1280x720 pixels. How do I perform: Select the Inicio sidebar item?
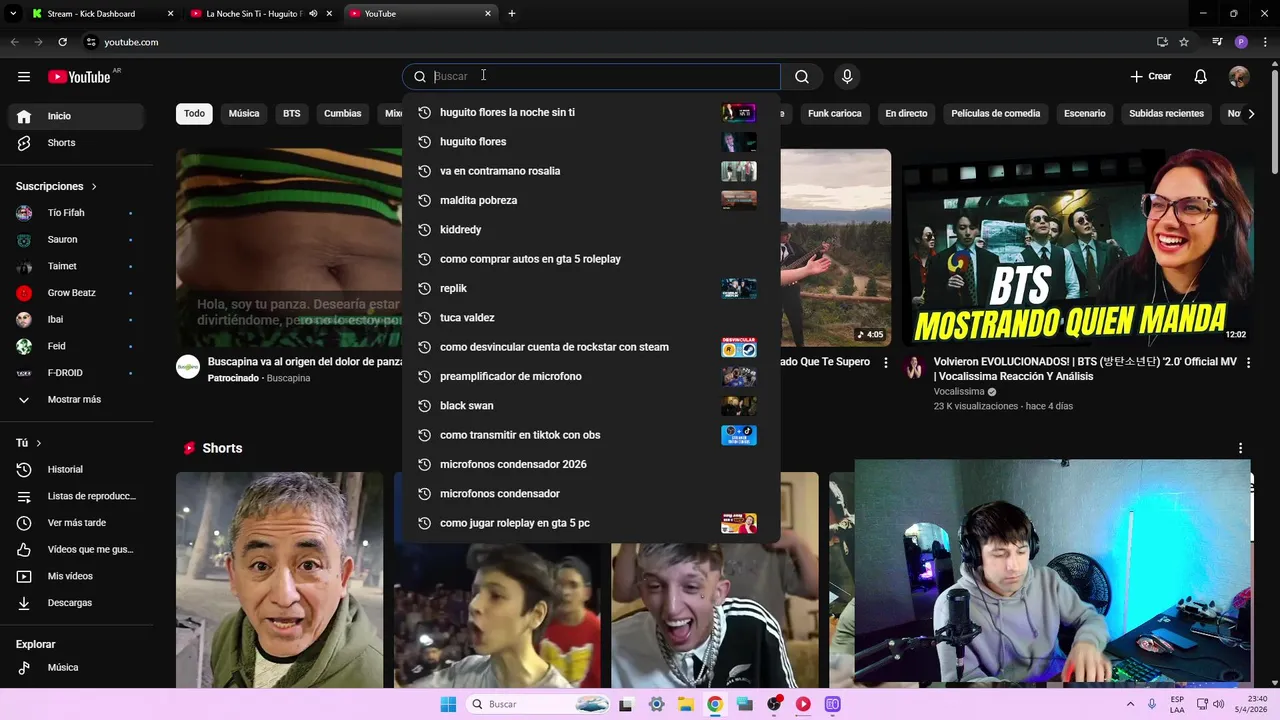tap(76, 116)
